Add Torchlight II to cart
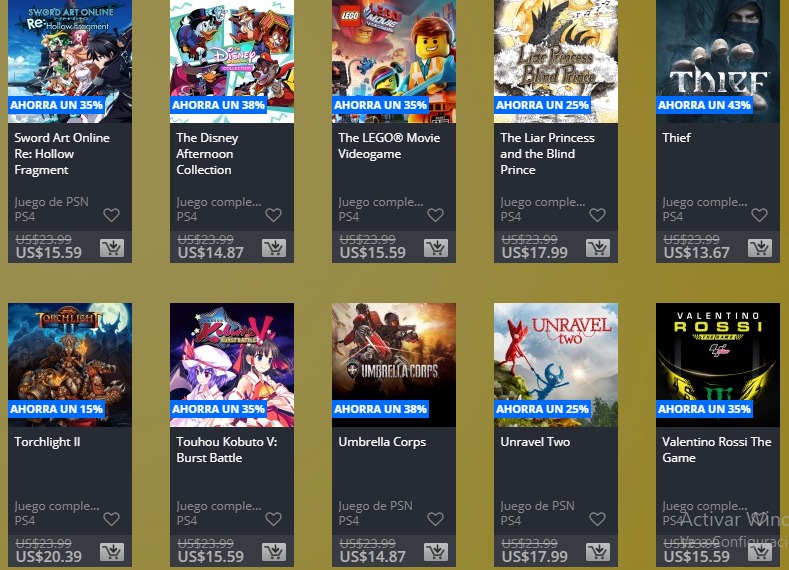This screenshot has width=789, height=570. tap(112, 552)
